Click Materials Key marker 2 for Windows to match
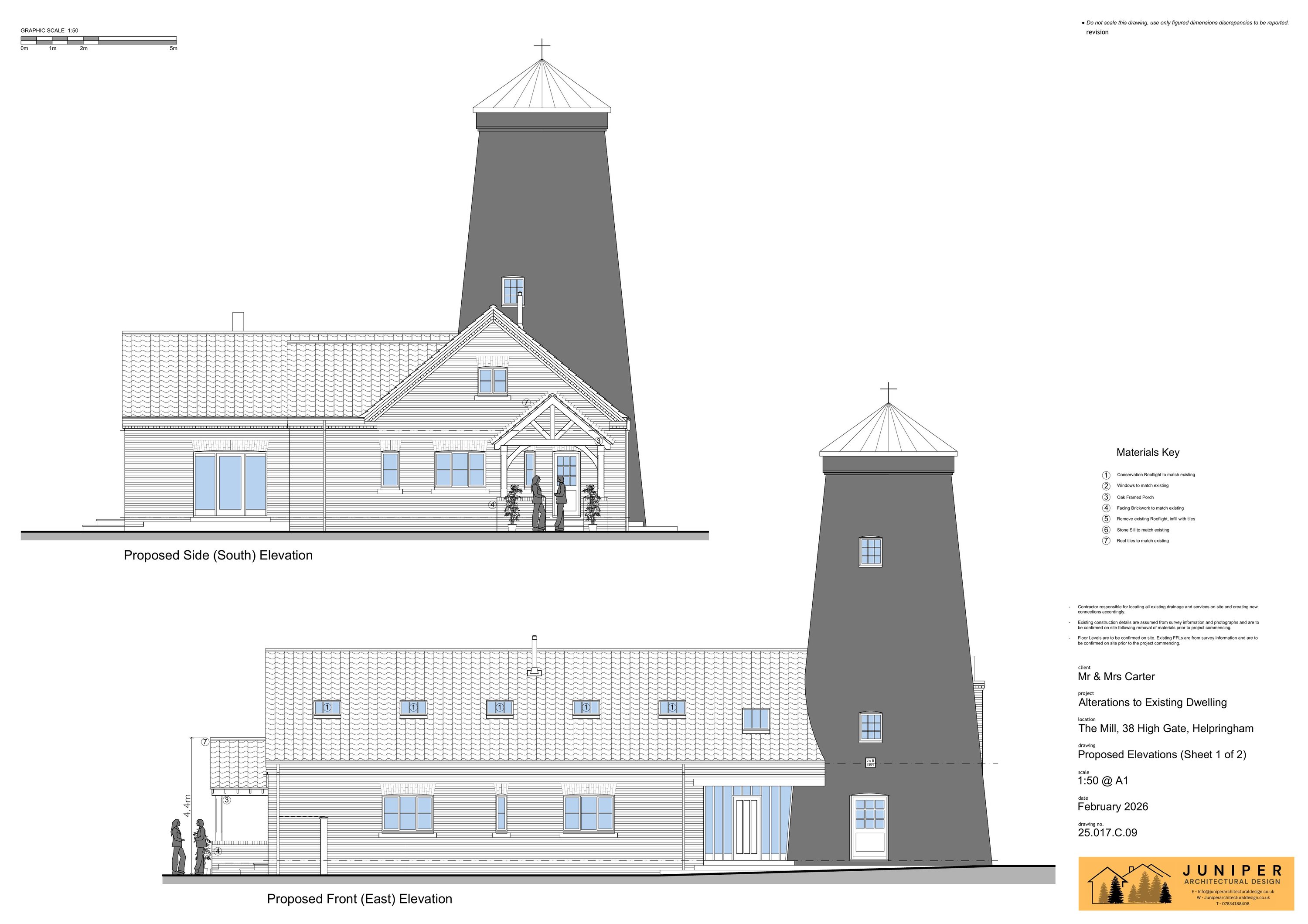Screen dimensions: 1308x924 [1106, 486]
